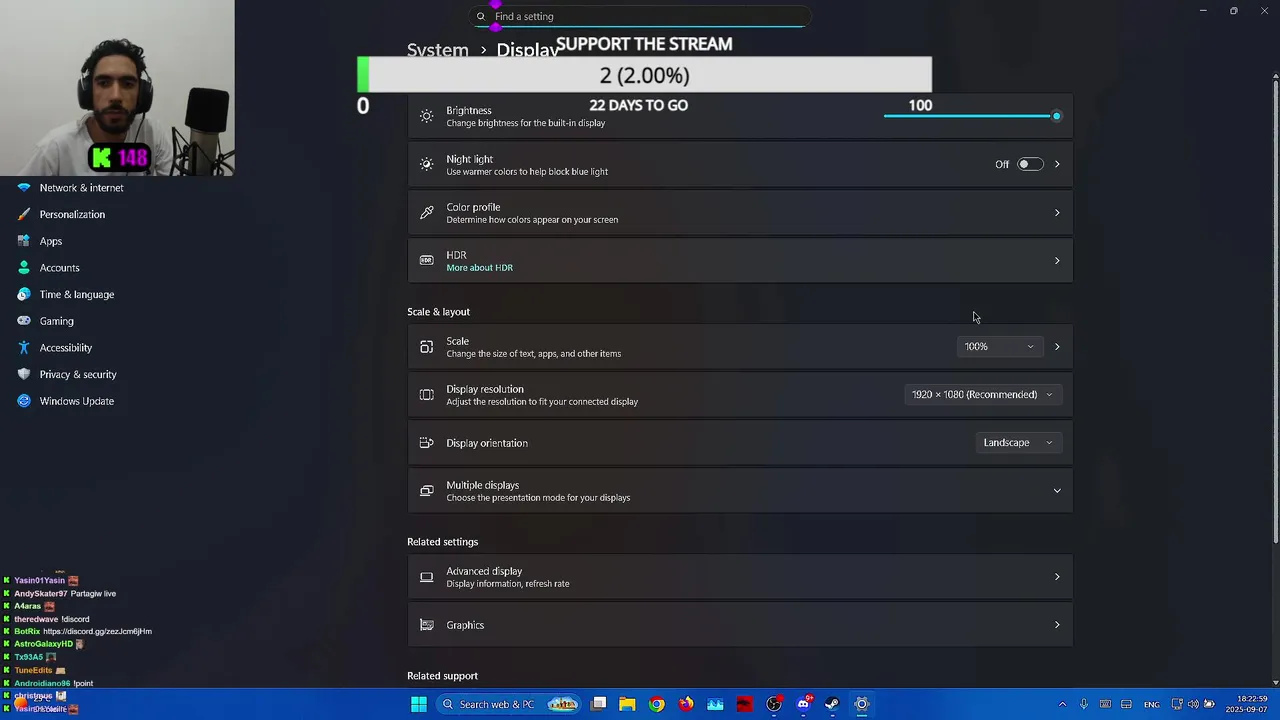Viewport: 1280px width, 720px height.
Task: Open the HDR settings arrow
Action: [x=1057, y=261]
